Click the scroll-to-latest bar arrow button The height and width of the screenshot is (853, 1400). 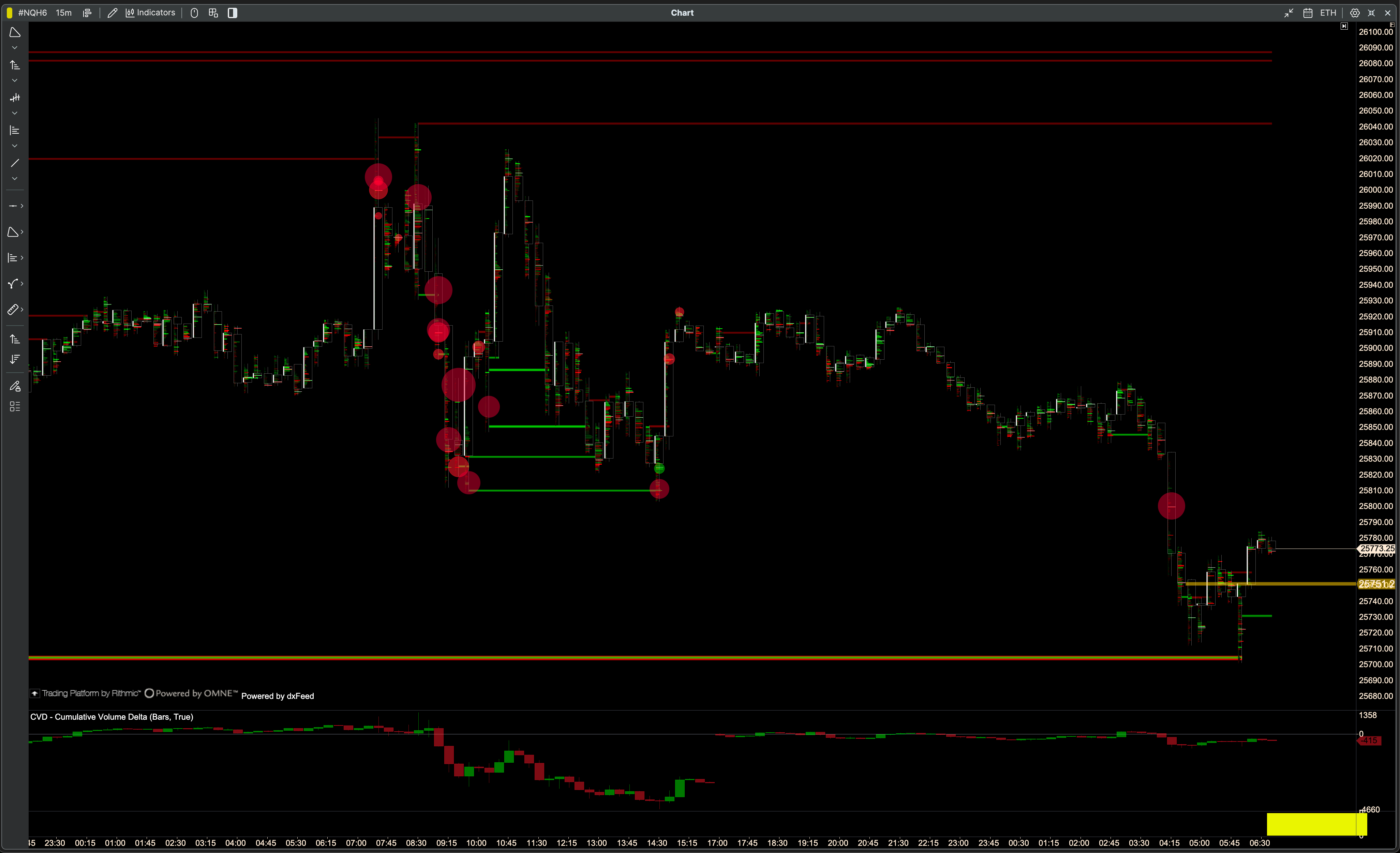pyautogui.click(x=1344, y=26)
